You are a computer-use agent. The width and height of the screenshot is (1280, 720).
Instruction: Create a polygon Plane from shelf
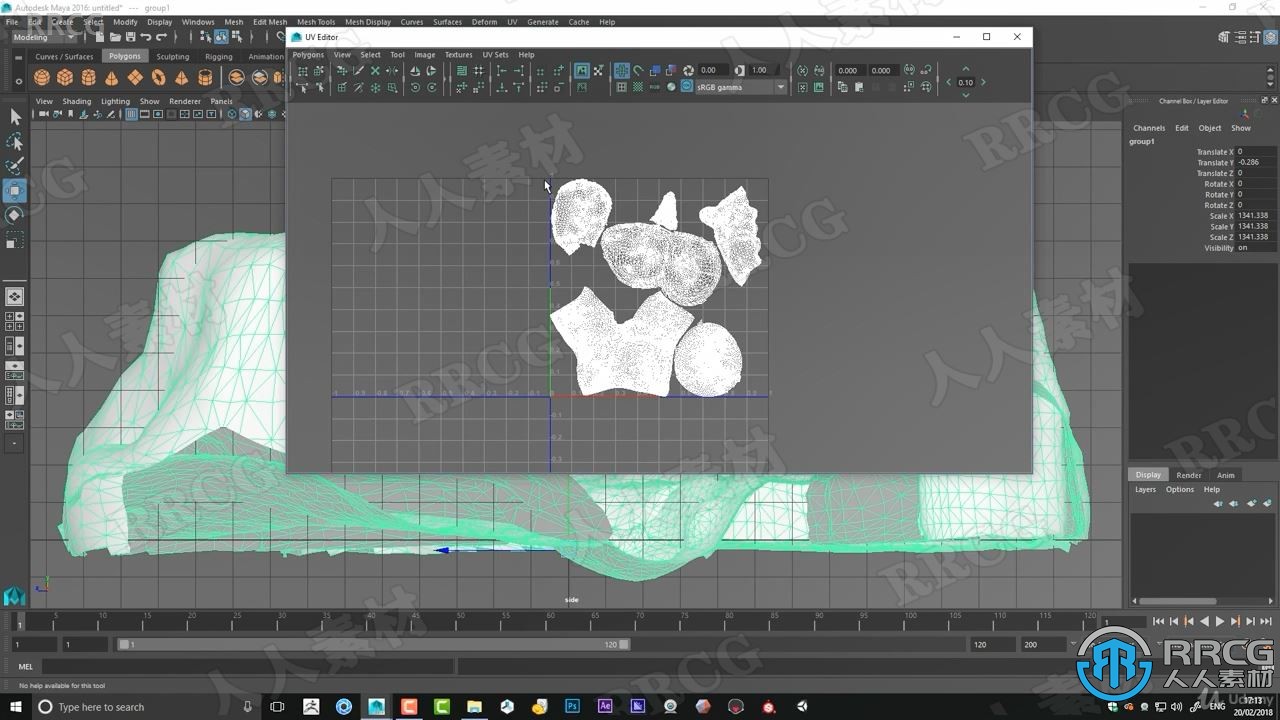[x=135, y=77]
